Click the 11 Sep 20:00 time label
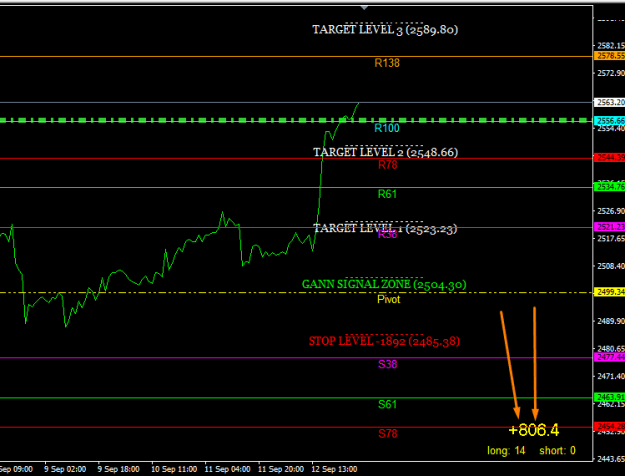Image resolution: width=625 pixels, height=476 pixels. (x=281, y=469)
